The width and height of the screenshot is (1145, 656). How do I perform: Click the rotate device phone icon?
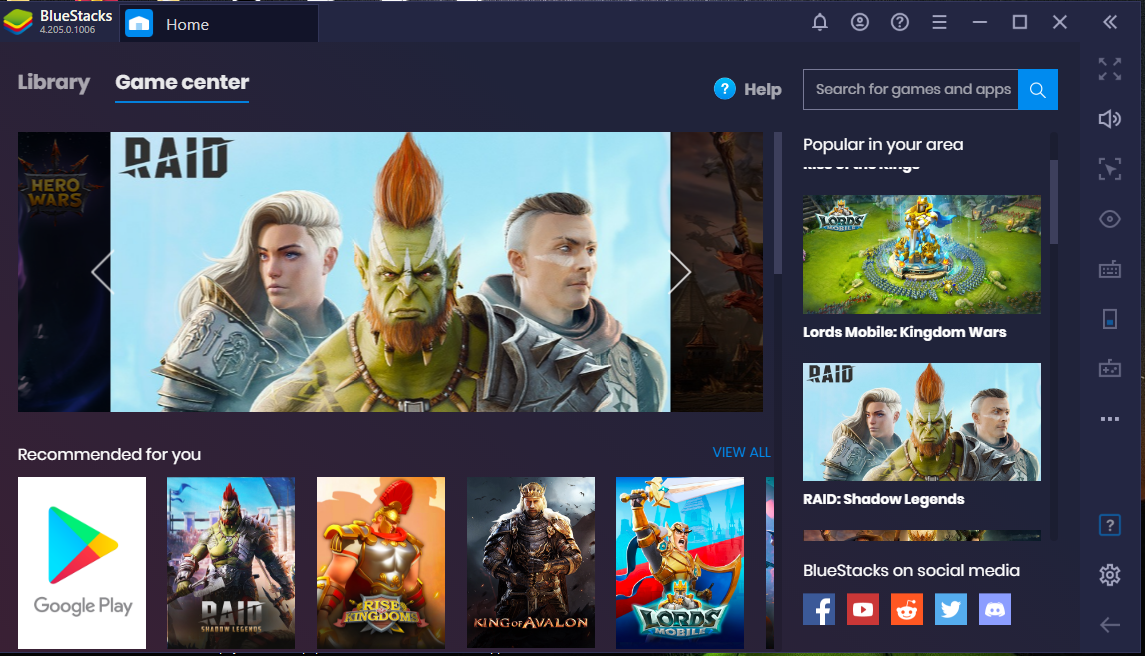pyautogui.click(x=1110, y=319)
